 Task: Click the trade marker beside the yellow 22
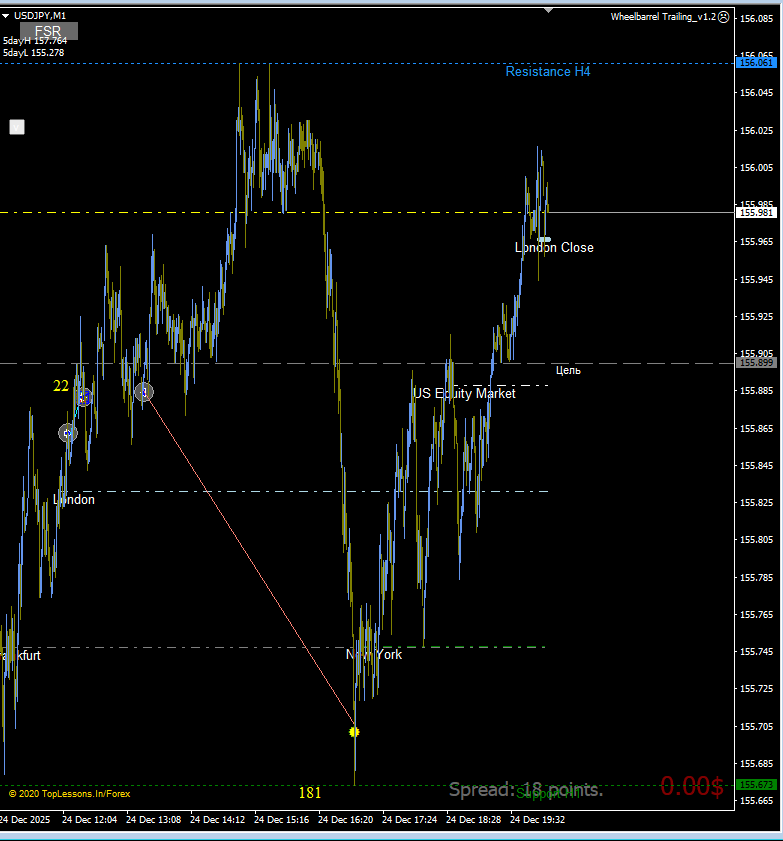point(84,397)
